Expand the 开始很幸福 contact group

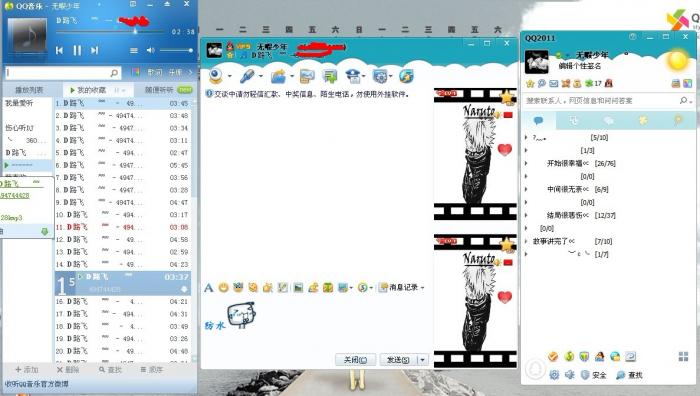point(568,163)
